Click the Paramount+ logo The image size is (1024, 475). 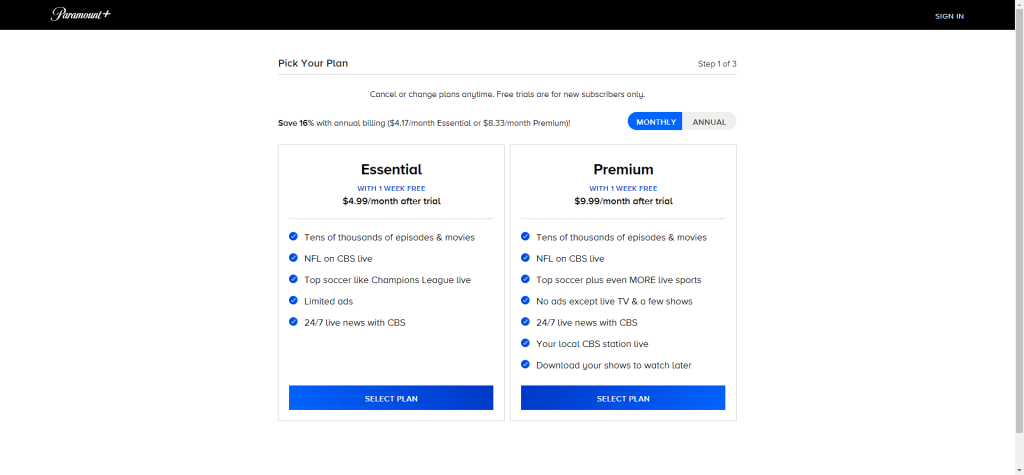pyautogui.click(x=81, y=15)
